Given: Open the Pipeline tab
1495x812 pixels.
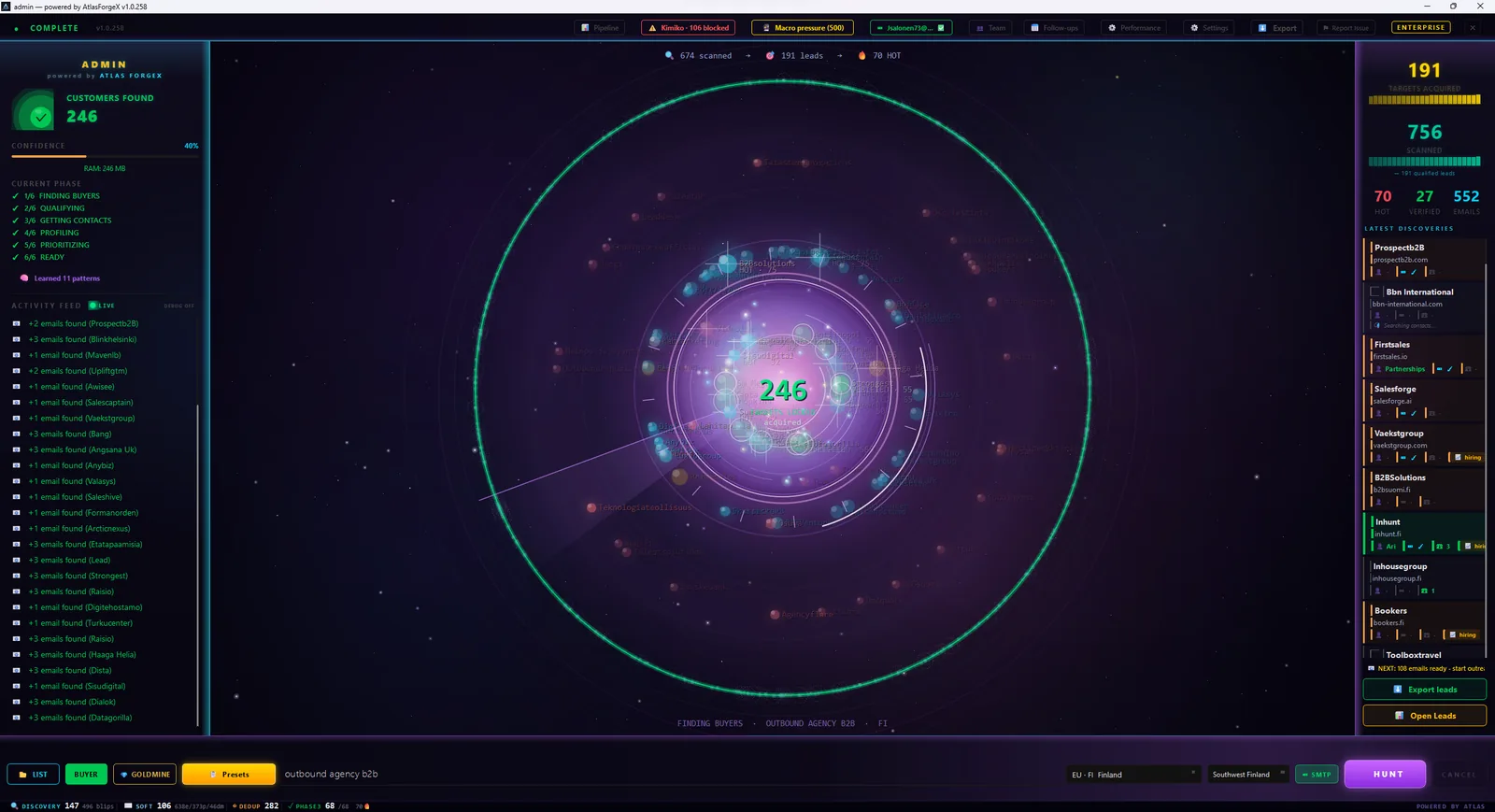Looking at the screenshot, I should (599, 28).
